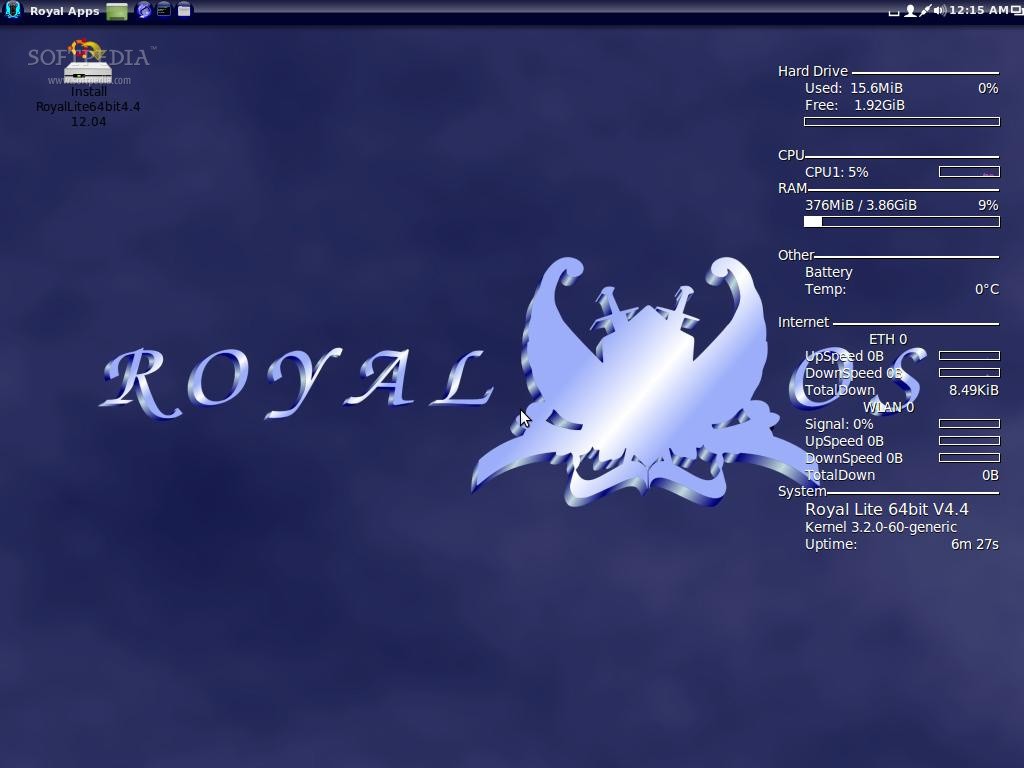Screen dimensions: 1024x768
Task: Open the file manager panel icon
Action: pyautogui.click(x=184, y=10)
